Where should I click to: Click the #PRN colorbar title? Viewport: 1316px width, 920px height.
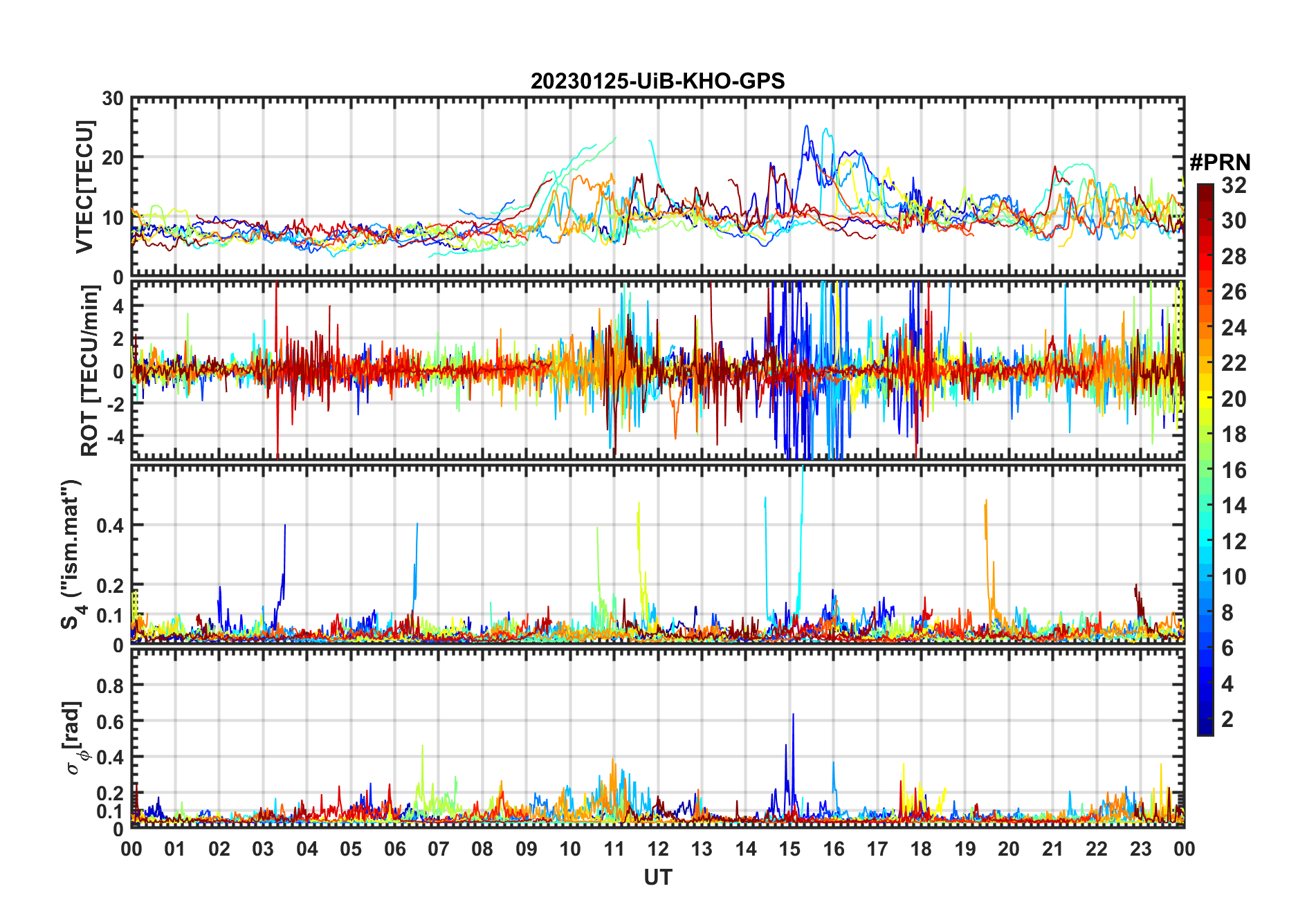(1220, 163)
